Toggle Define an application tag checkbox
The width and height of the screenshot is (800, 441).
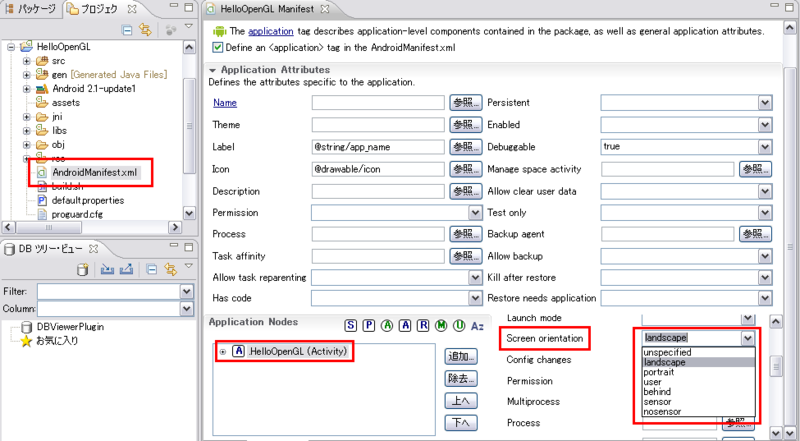[218, 47]
